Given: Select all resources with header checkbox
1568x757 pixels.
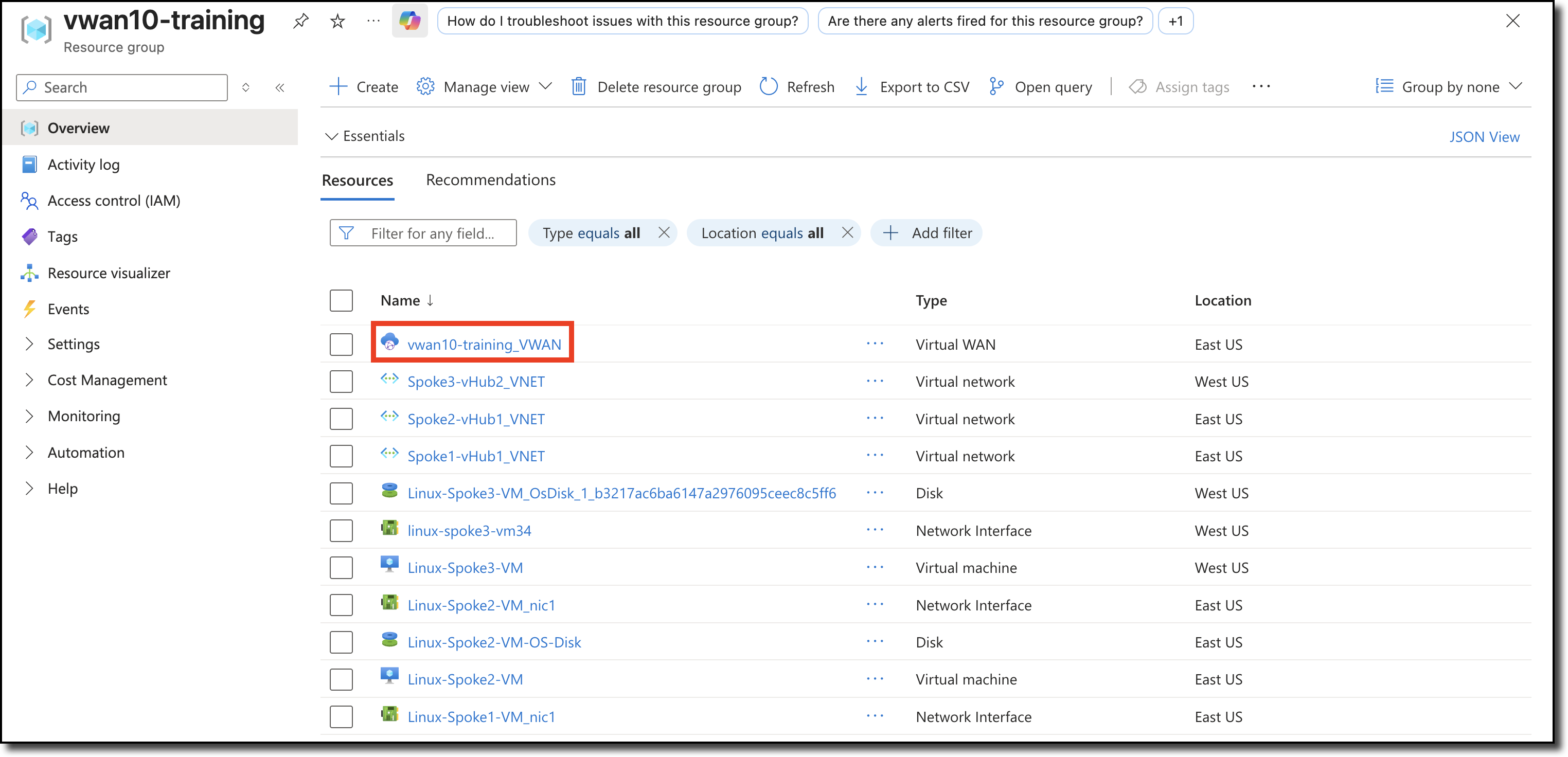Looking at the screenshot, I should pyautogui.click(x=341, y=301).
